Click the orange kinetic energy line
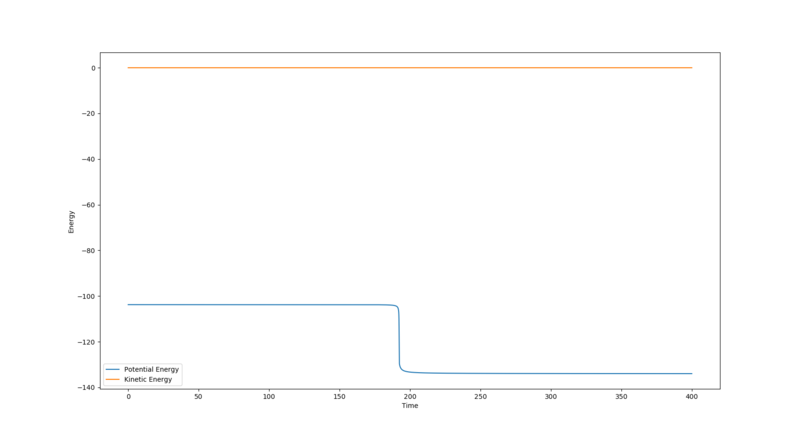The width and height of the screenshot is (800, 437). click(x=410, y=68)
